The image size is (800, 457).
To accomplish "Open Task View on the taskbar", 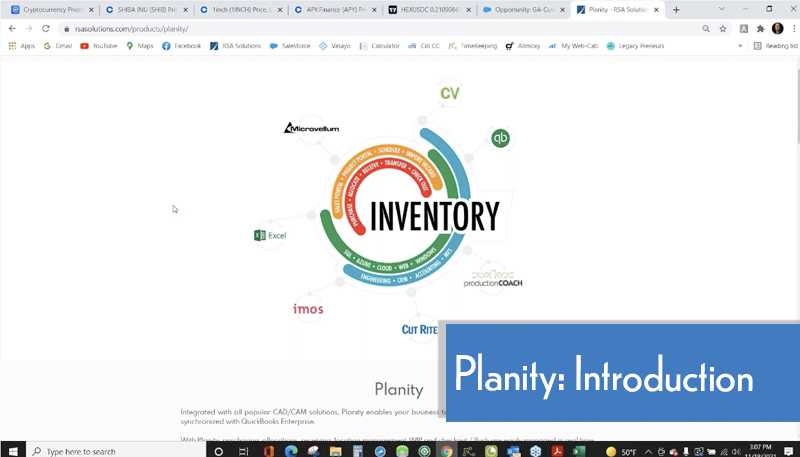I will 243,451.
